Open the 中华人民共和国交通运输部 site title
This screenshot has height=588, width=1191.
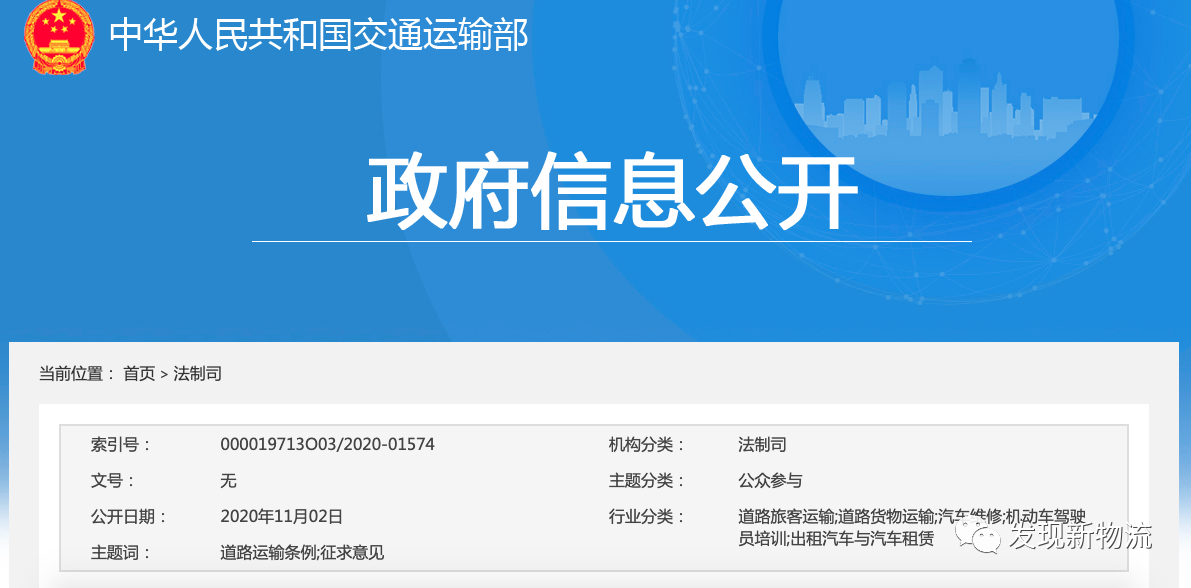318,36
